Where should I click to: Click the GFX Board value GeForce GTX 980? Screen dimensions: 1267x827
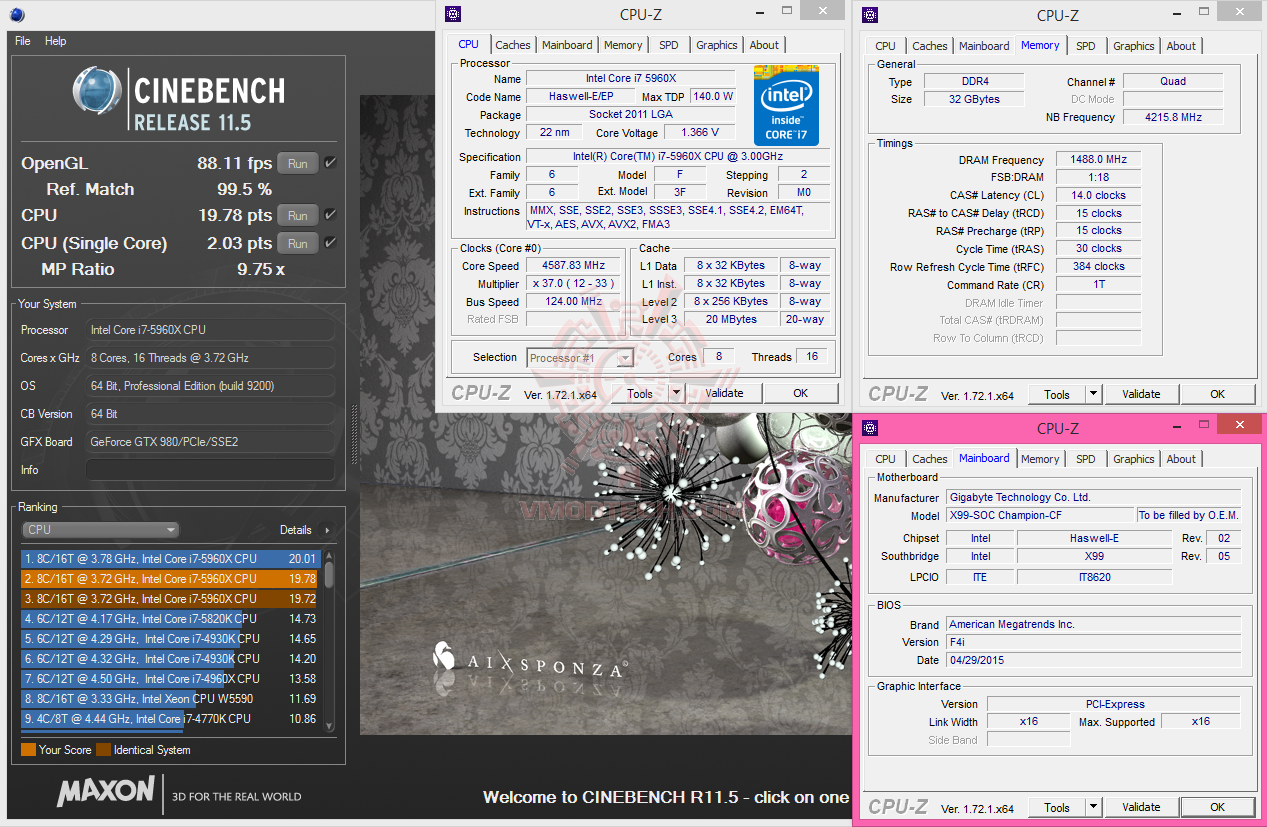coord(209,442)
